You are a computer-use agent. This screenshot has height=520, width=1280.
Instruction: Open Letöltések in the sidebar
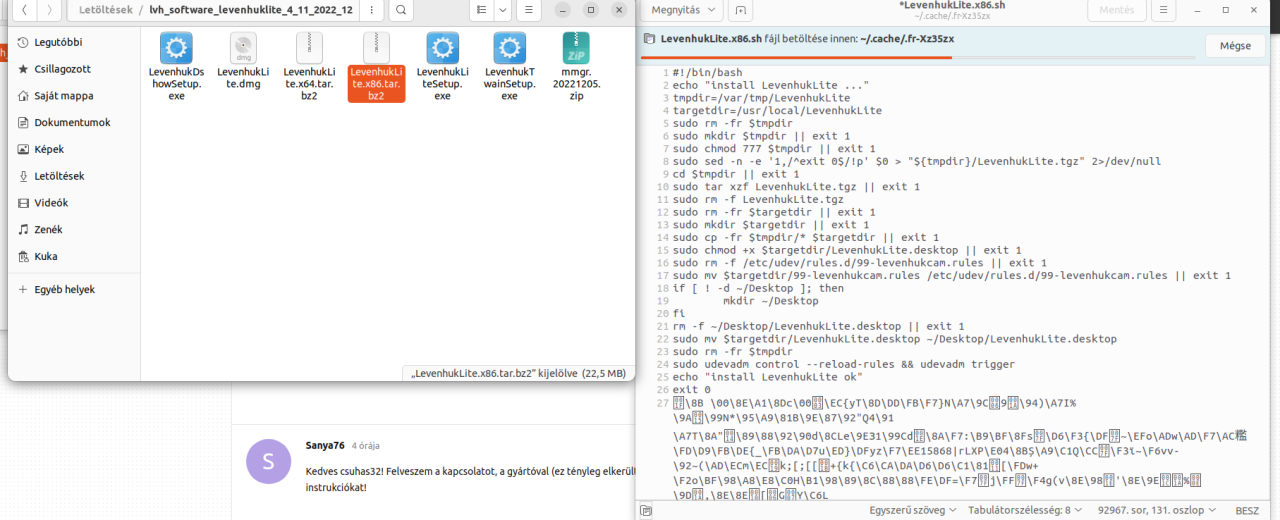click(74, 176)
